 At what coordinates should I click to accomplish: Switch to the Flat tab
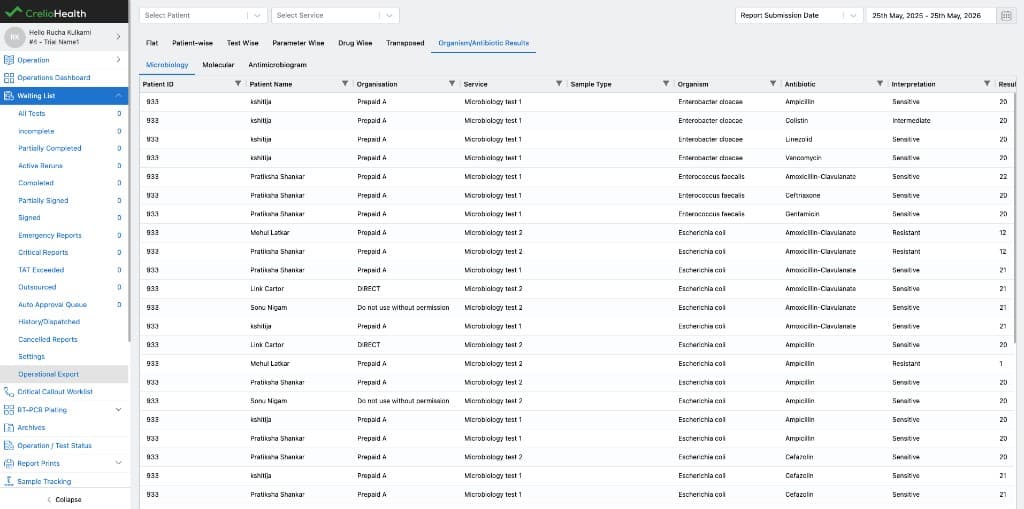point(152,43)
